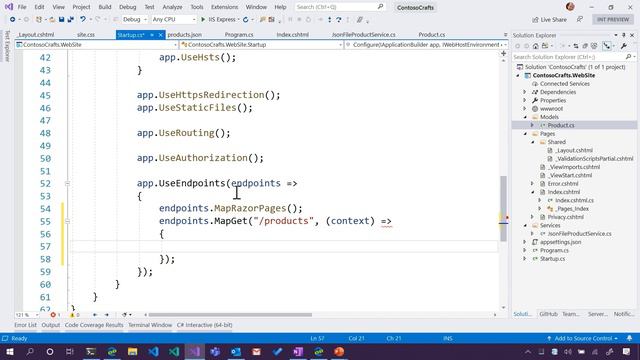Viewport: 640px width, 360px height.
Task: Open the Analyze menu
Action: [172, 7]
